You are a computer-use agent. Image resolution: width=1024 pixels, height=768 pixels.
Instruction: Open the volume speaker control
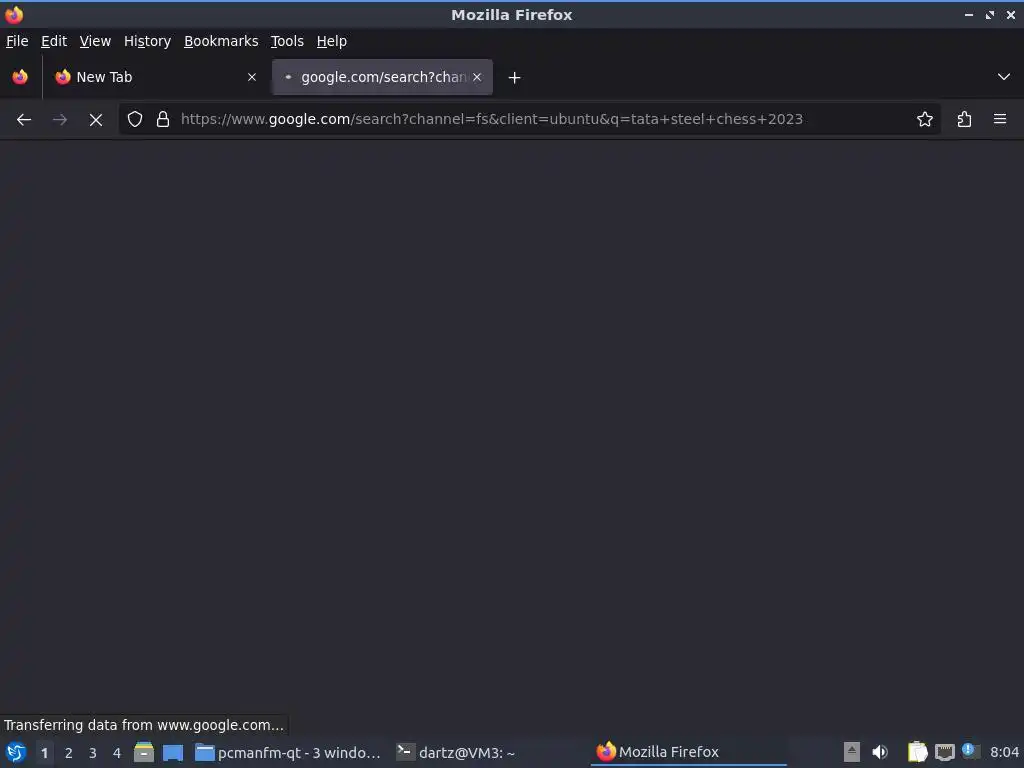pos(880,752)
